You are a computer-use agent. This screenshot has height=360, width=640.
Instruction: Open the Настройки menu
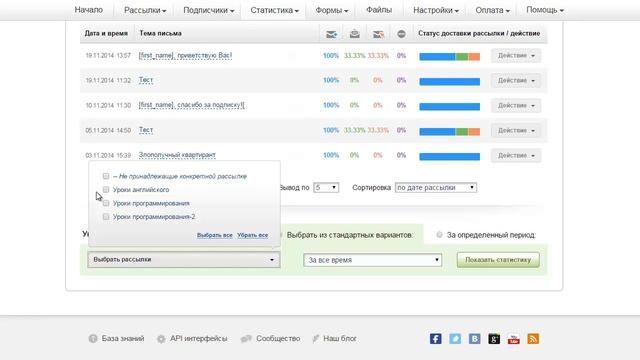pos(436,10)
